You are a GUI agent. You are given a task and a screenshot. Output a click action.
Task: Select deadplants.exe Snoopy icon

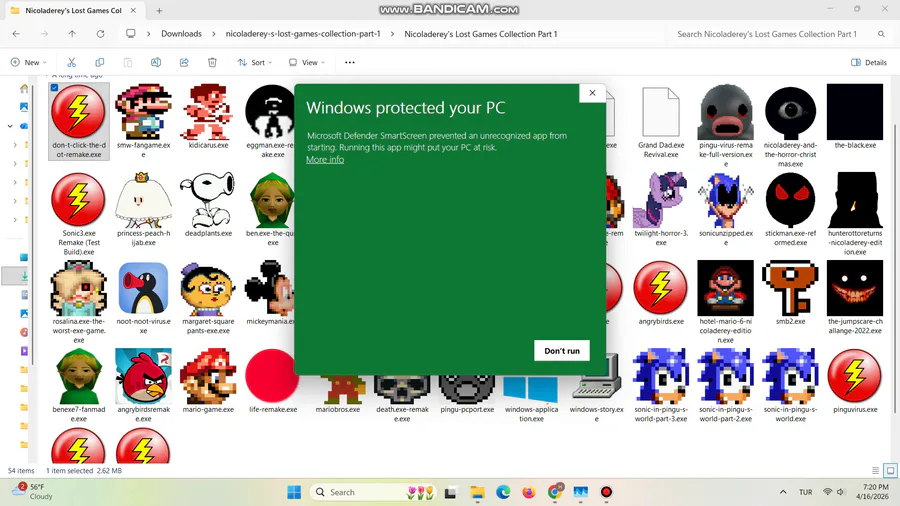pyautogui.click(x=208, y=200)
